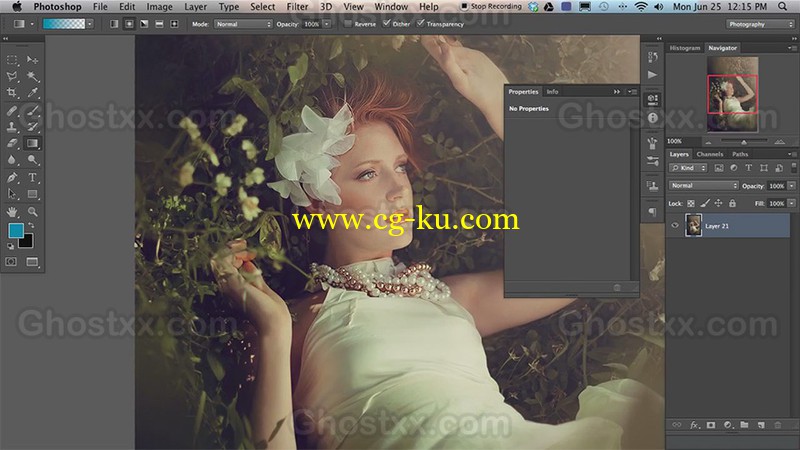
Task: Switch to the Channels tab
Action: [x=710, y=154]
